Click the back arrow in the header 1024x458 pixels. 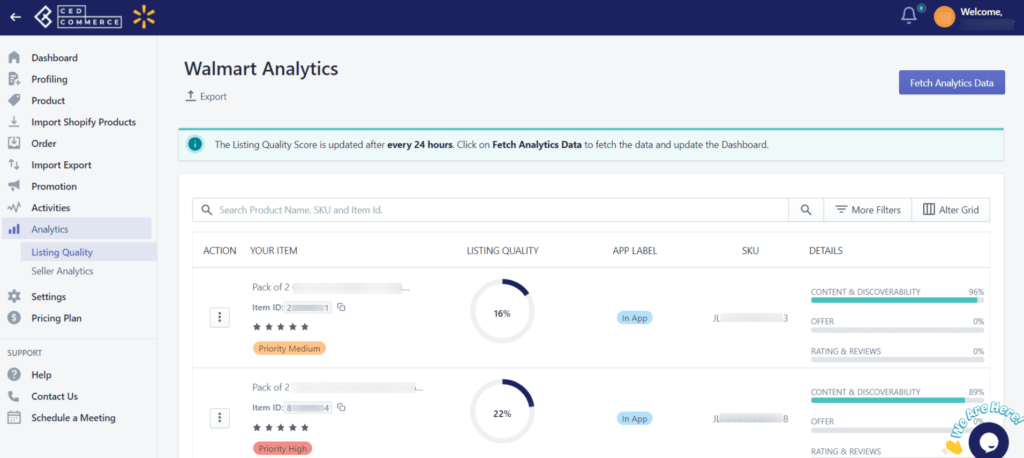point(16,17)
